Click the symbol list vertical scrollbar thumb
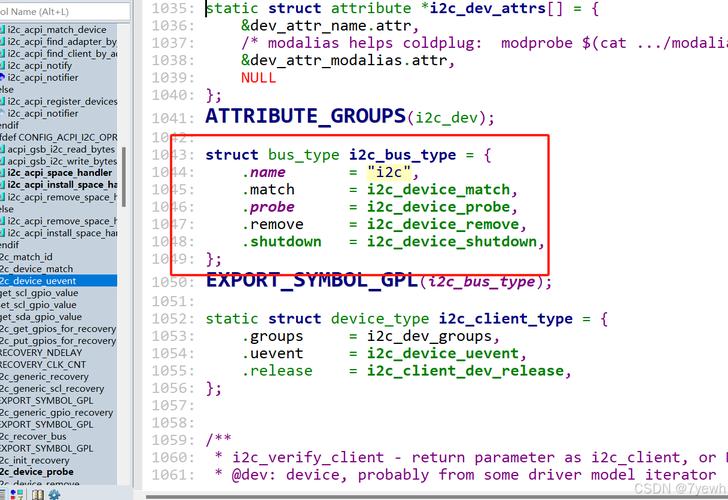The height and width of the screenshot is (500, 728). pos(124,177)
